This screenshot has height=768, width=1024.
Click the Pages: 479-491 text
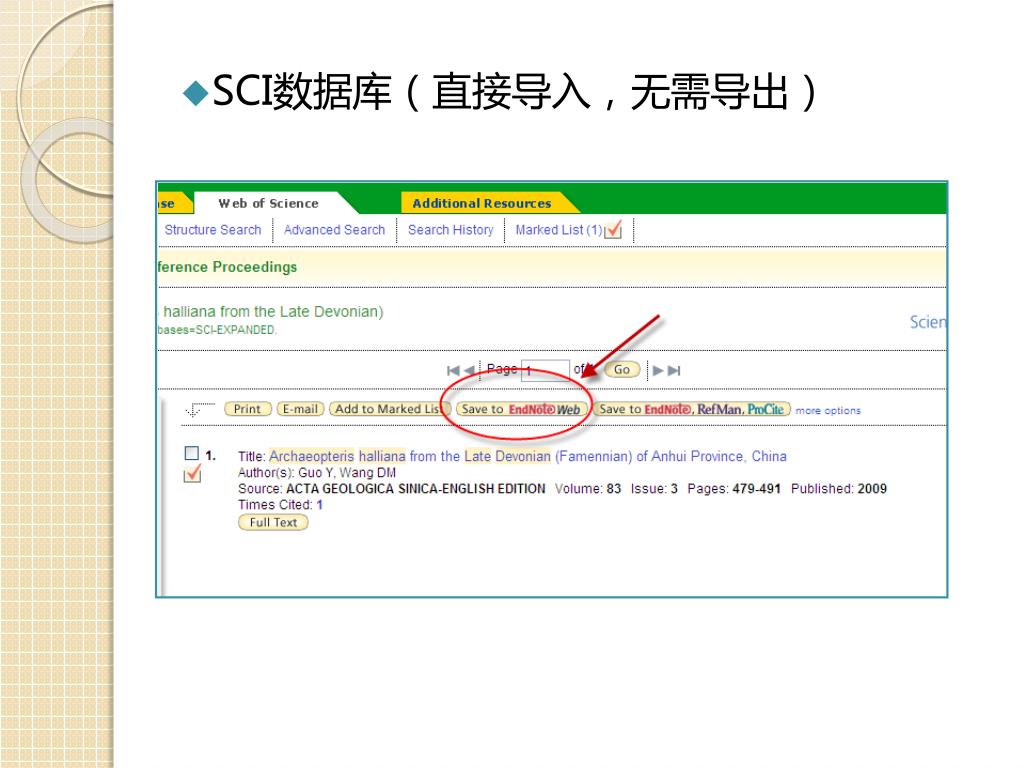(733, 488)
